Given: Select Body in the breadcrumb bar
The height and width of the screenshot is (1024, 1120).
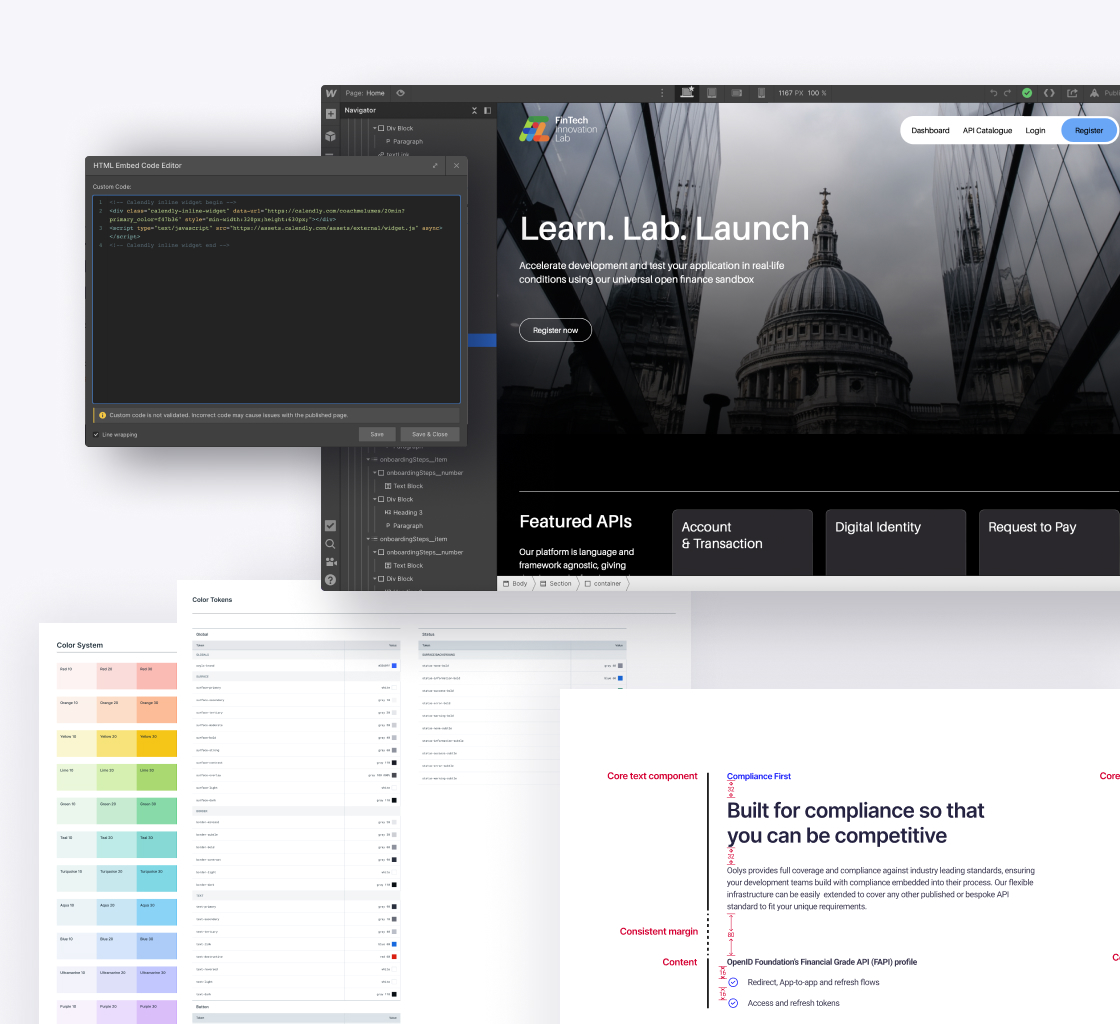Looking at the screenshot, I should tap(515, 583).
